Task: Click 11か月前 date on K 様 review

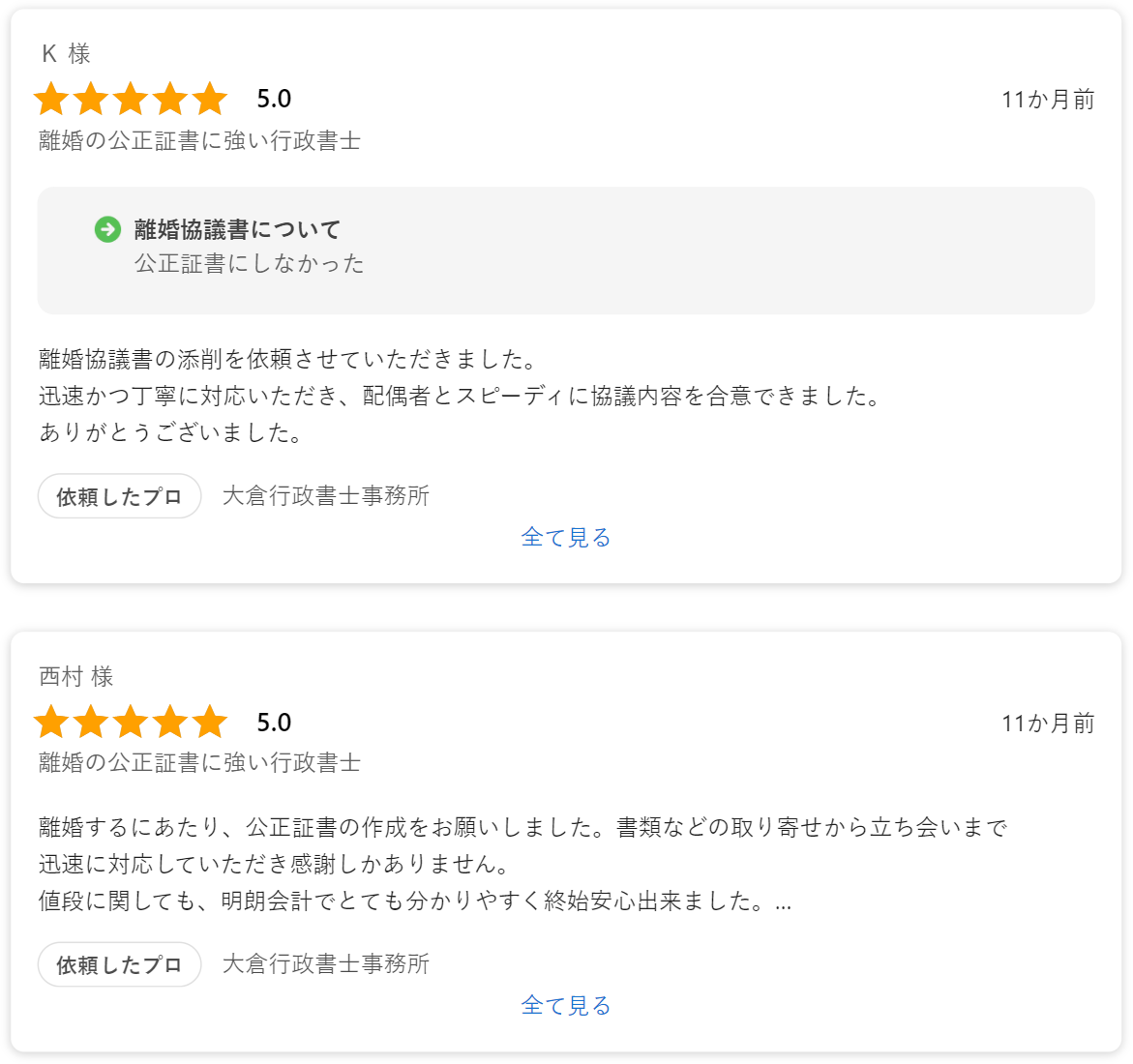Action: tap(1048, 100)
